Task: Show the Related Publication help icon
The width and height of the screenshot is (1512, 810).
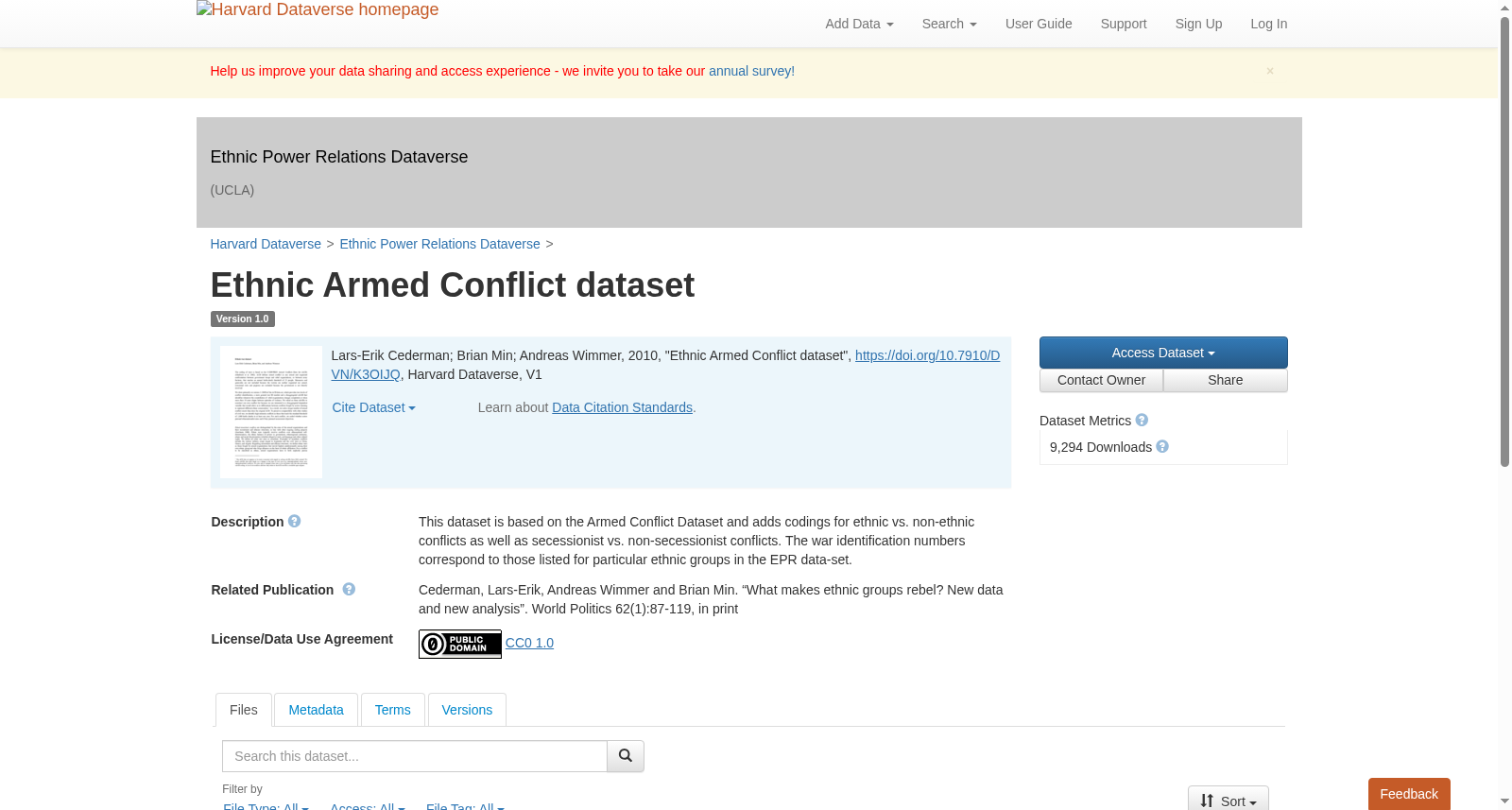Action: coord(349,589)
